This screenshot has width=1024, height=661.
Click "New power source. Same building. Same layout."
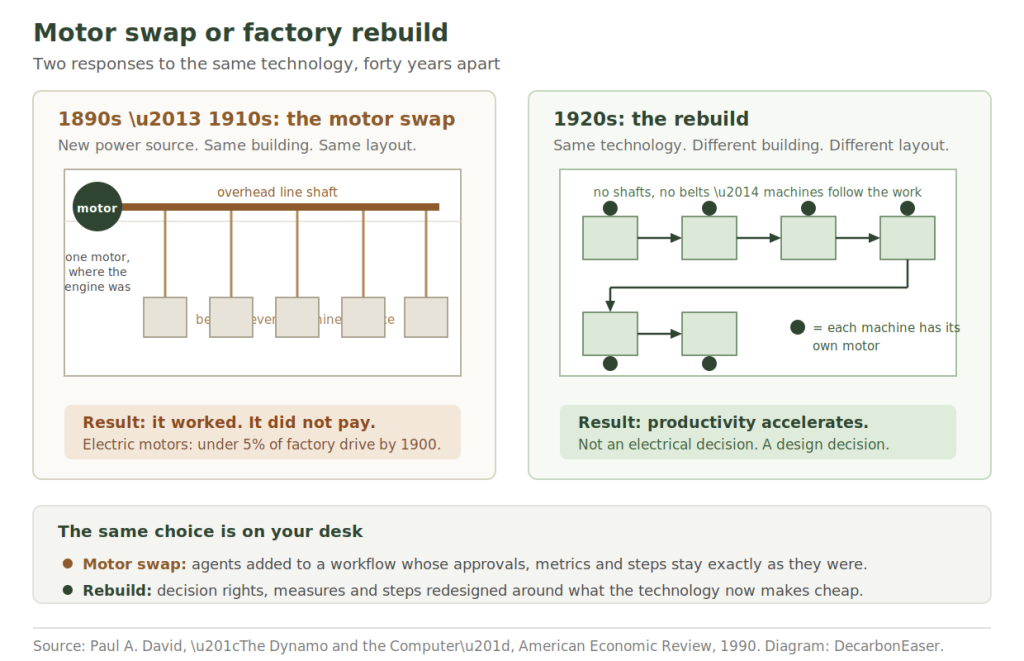click(236, 145)
